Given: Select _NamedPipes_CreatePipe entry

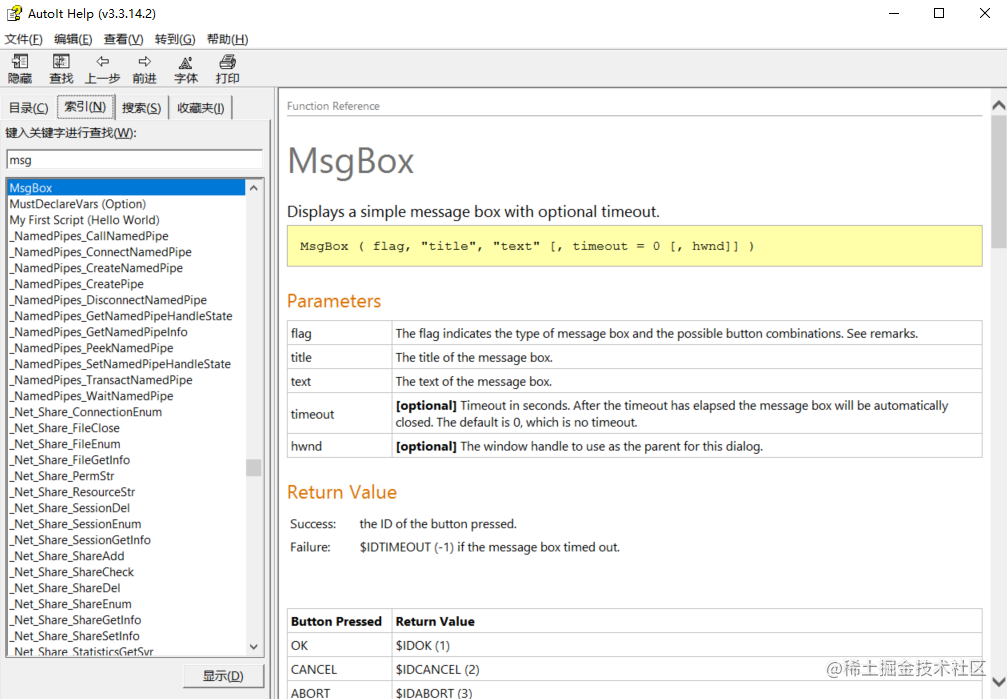Looking at the screenshot, I should [76, 284].
